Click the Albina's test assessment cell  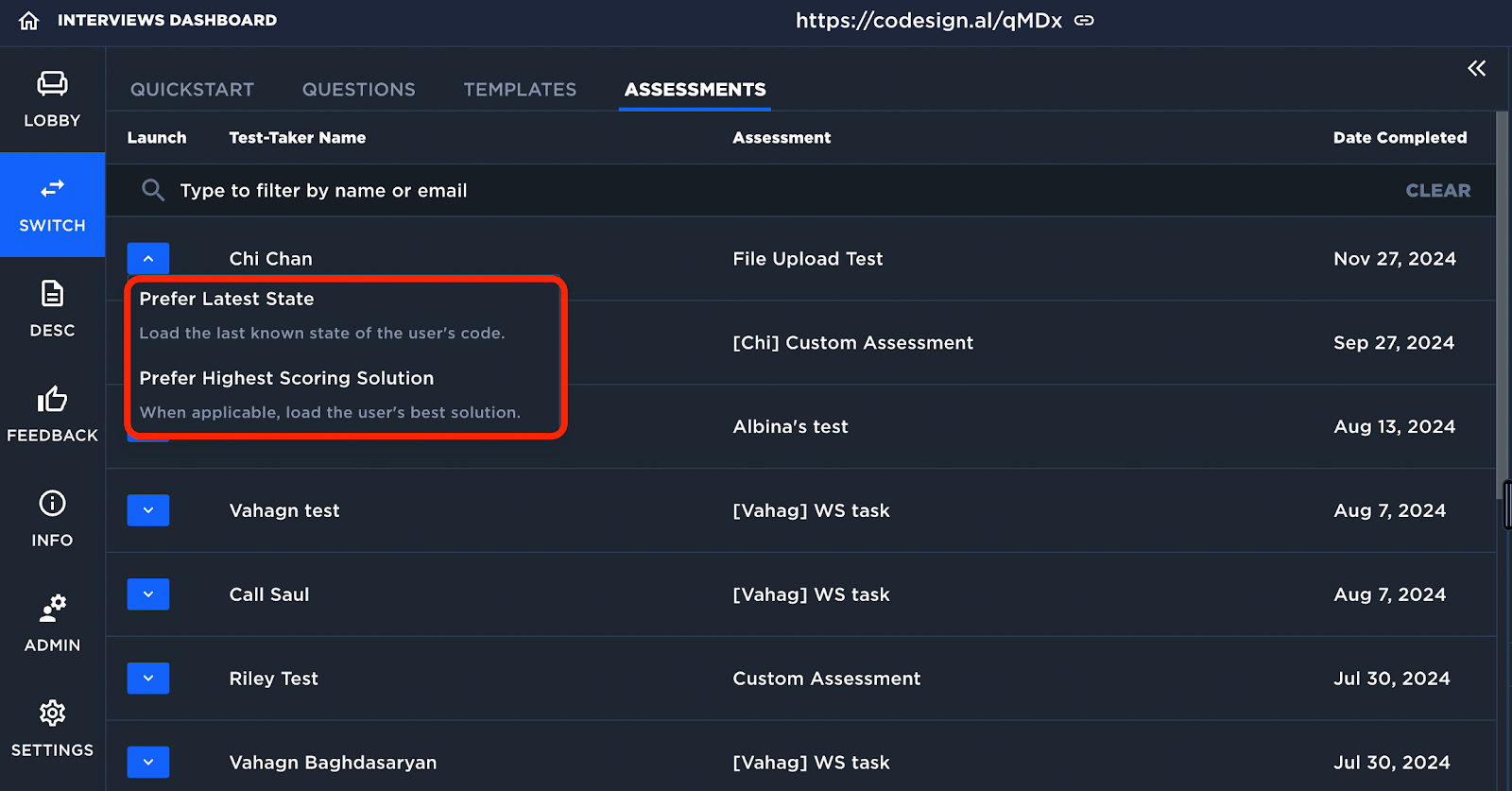click(x=790, y=426)
